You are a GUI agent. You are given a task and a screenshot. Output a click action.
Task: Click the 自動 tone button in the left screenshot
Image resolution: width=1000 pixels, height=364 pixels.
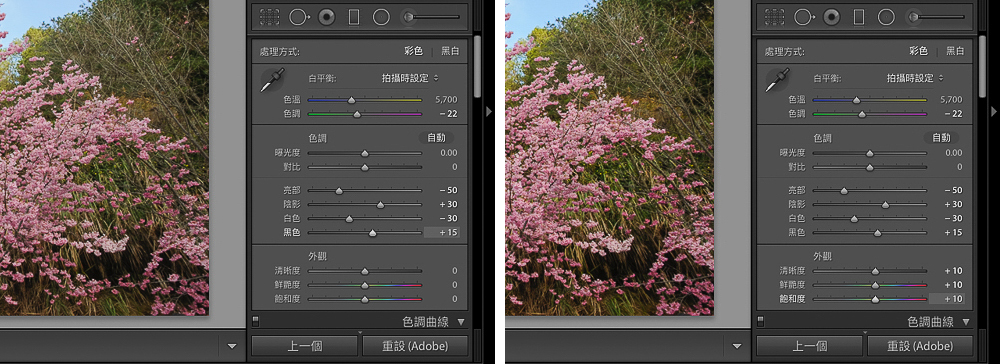(436, 138)
